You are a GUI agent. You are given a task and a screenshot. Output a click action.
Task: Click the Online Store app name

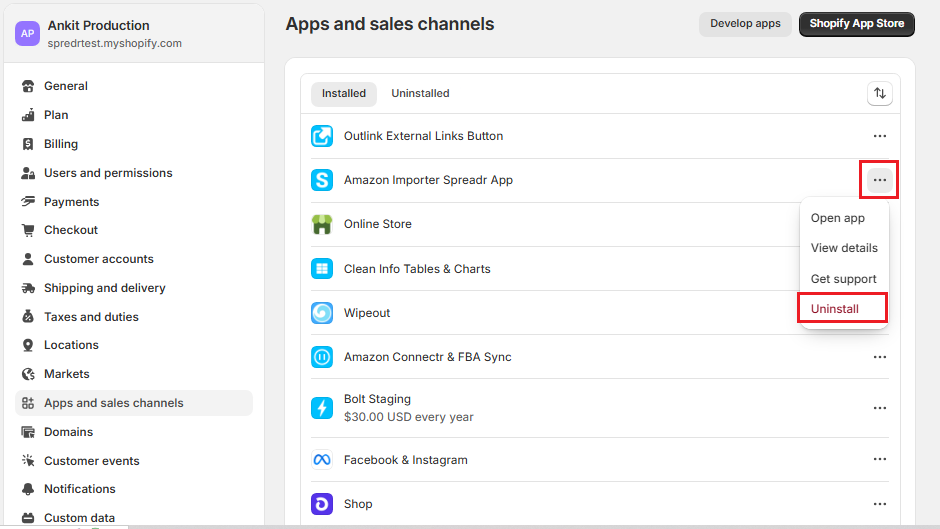click(x=378, y=224)
